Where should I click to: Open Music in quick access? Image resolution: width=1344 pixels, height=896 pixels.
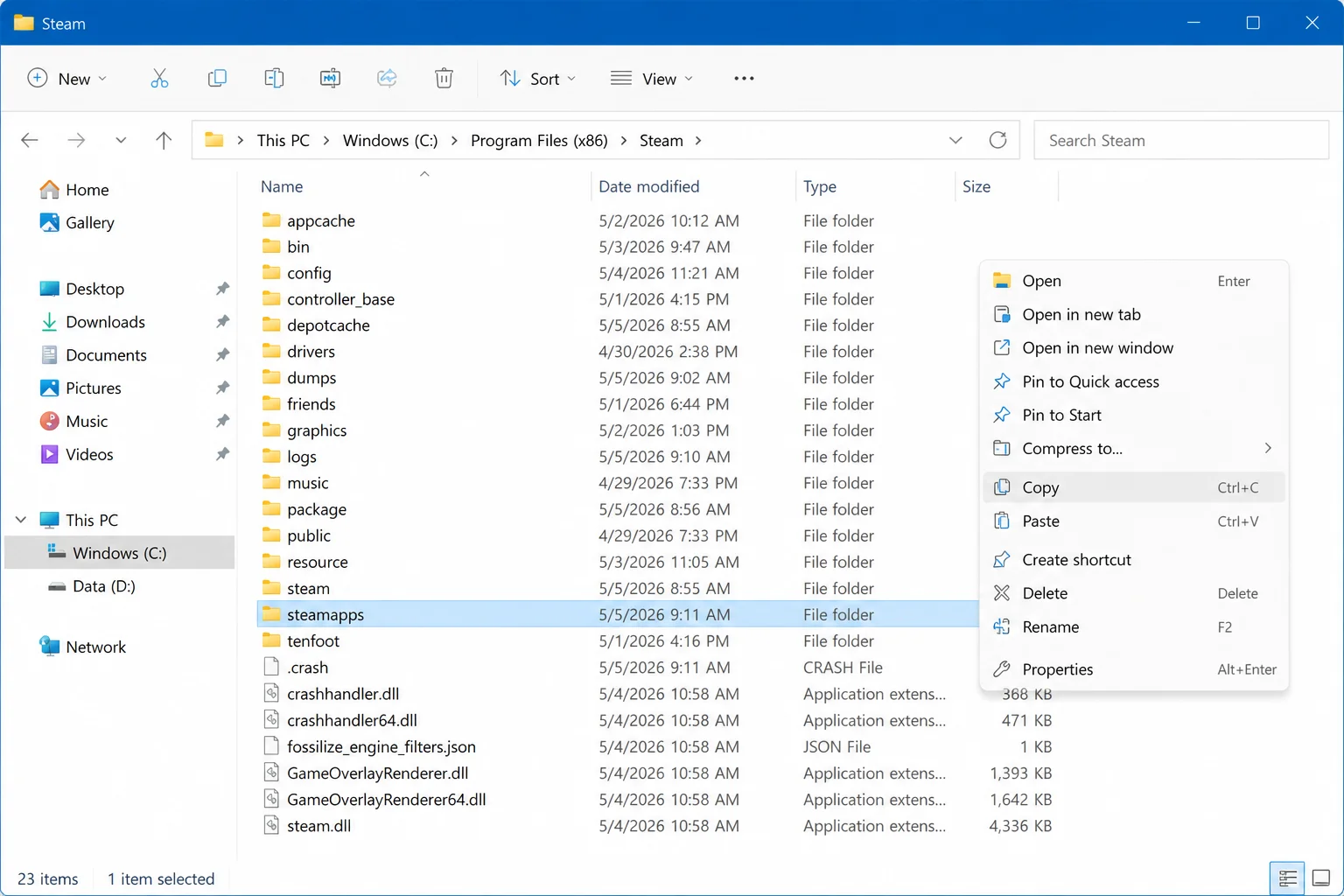coord(73,422)
